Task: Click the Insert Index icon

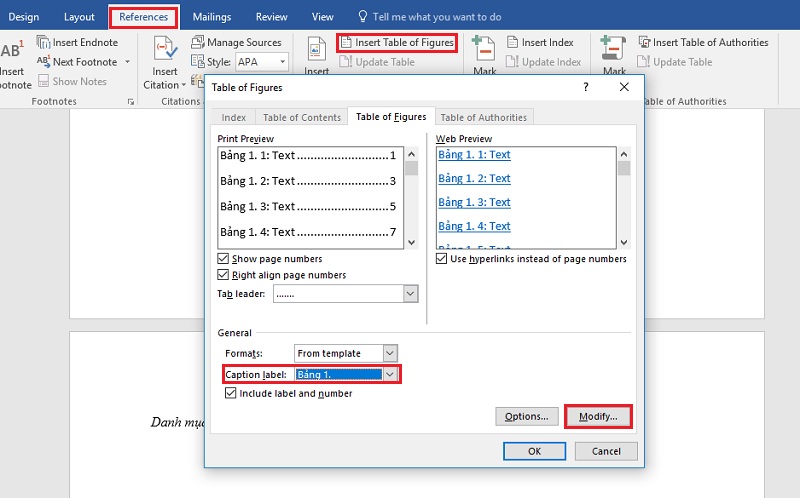Action: point(512,42)
